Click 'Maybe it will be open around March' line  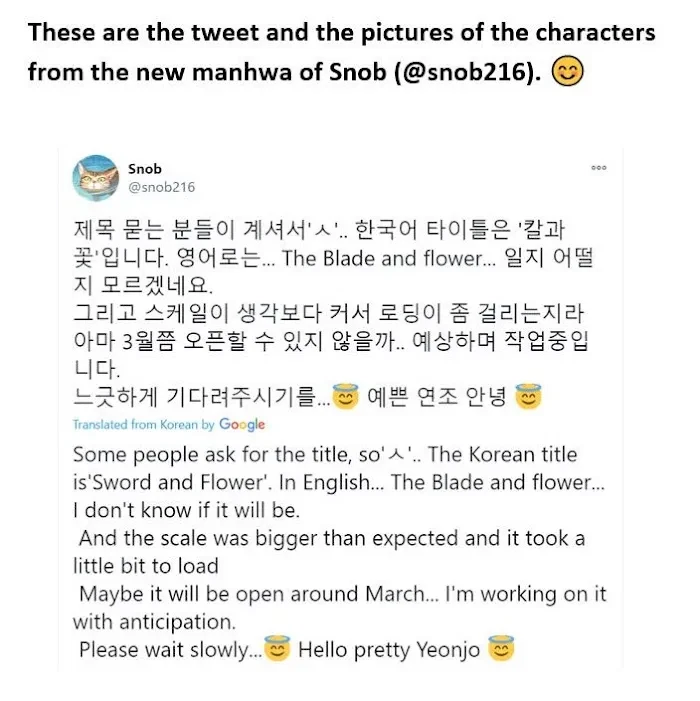click(x=253, y=594)
